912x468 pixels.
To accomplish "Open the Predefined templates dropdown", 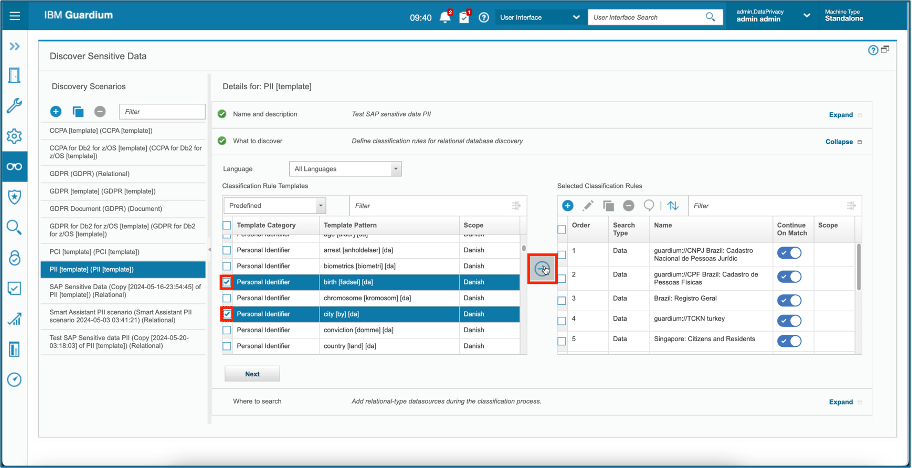I will tap(275, 205).
